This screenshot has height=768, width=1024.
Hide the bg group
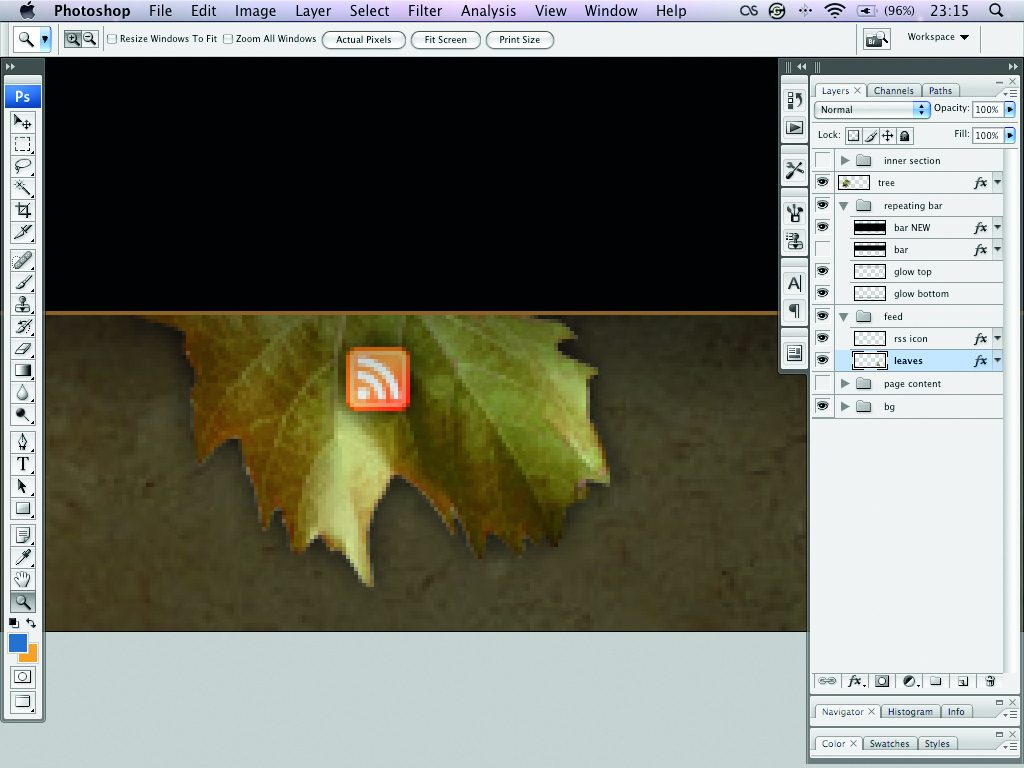coord(823,406)
